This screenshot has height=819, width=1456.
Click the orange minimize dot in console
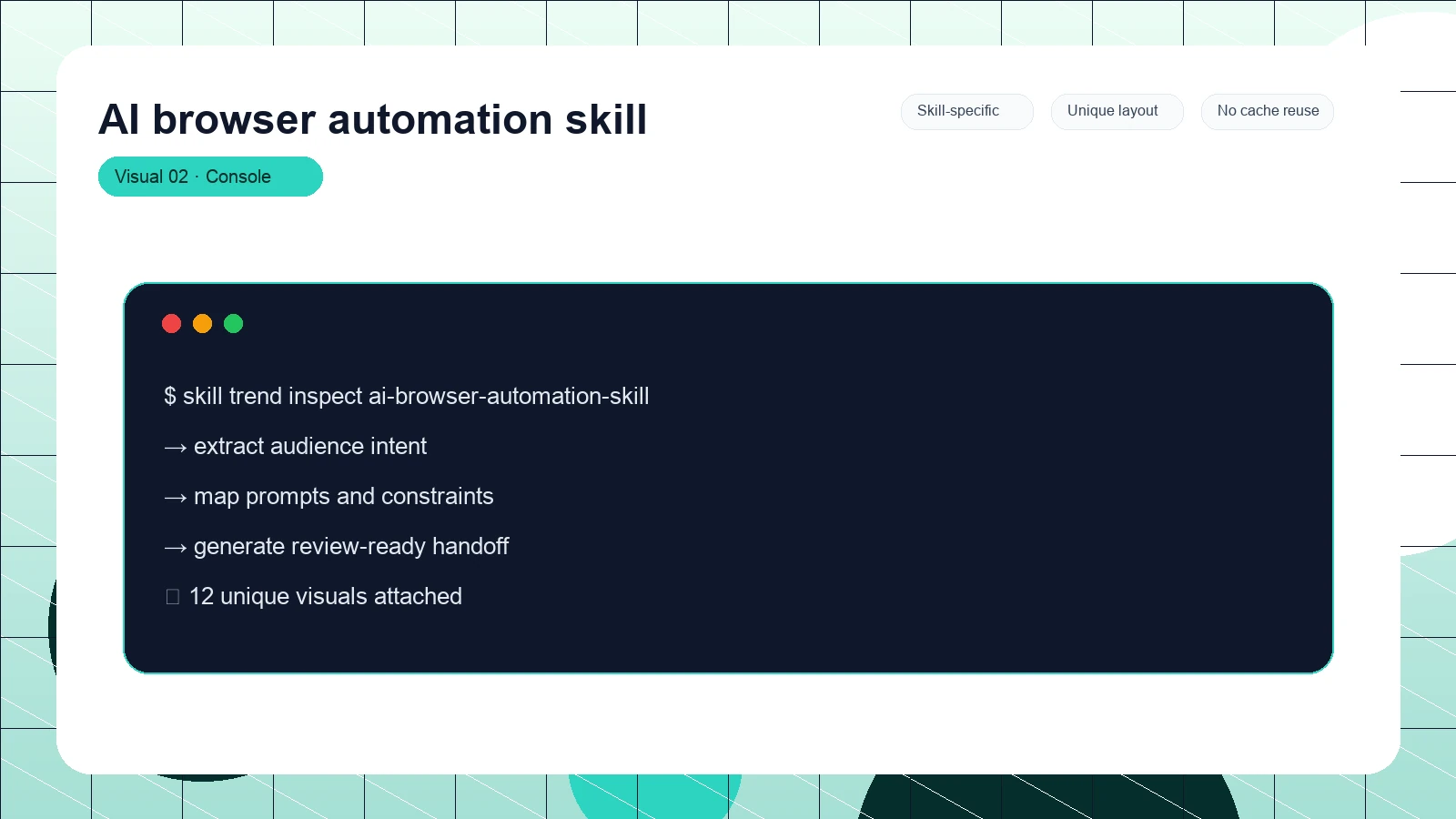[x=202, y=323]
